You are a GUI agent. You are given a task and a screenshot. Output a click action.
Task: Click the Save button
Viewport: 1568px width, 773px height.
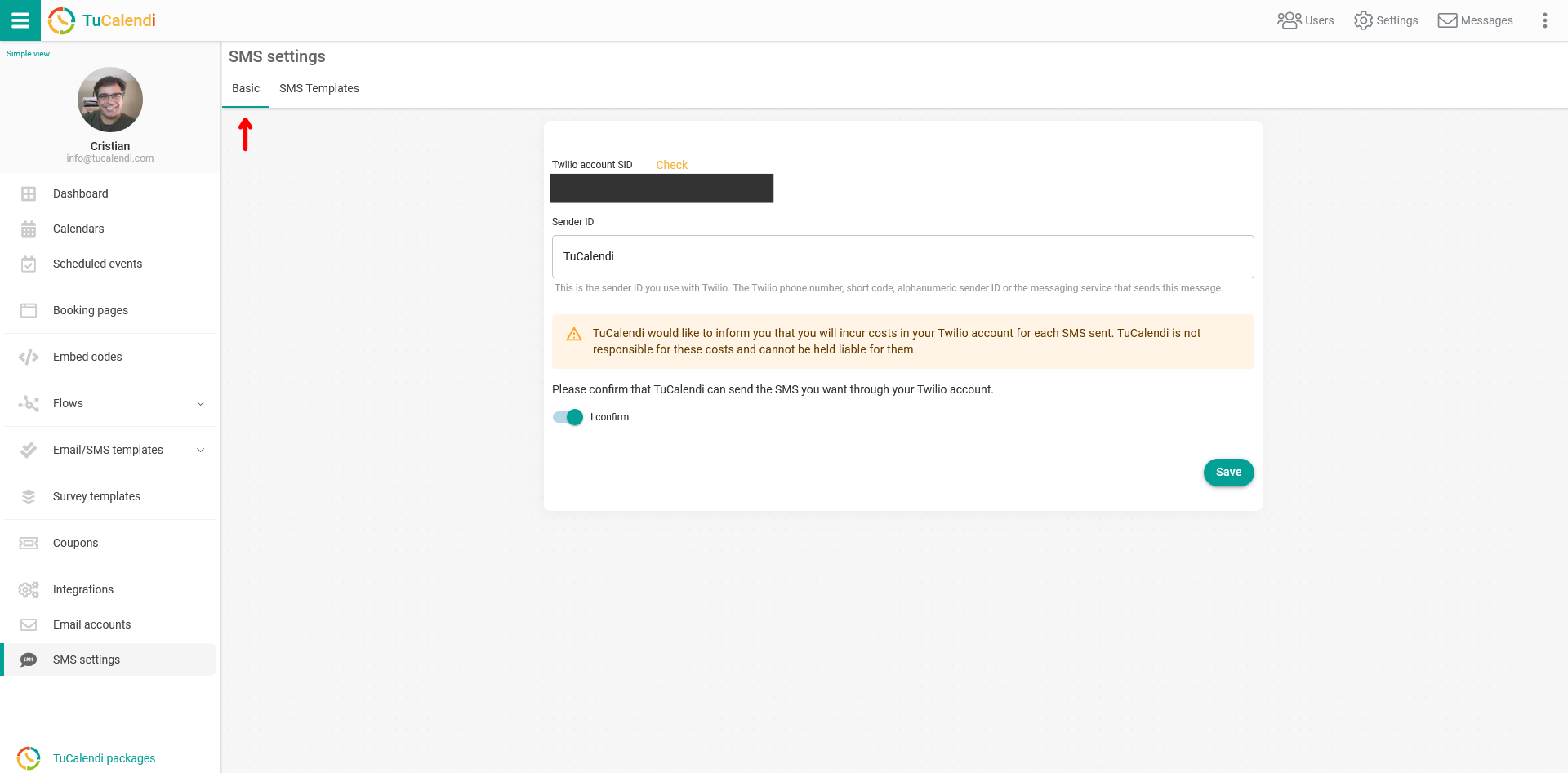coord(1228,473)
